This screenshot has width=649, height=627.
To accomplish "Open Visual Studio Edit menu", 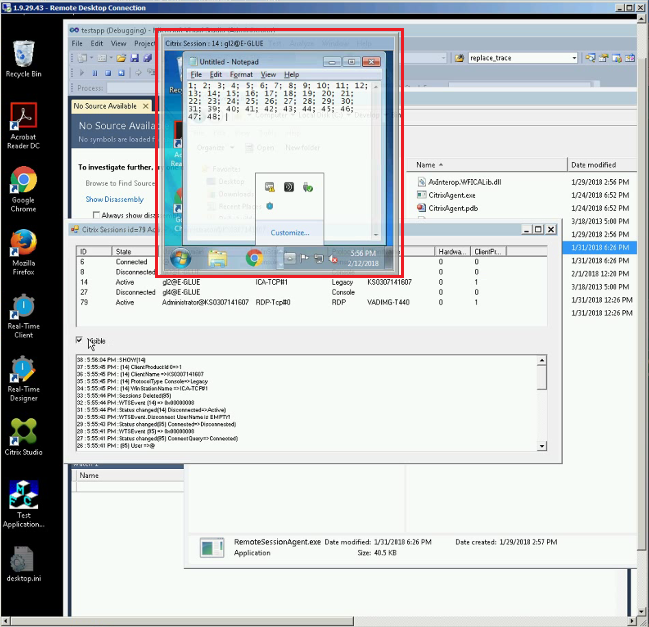I will (x=96, y=43).
